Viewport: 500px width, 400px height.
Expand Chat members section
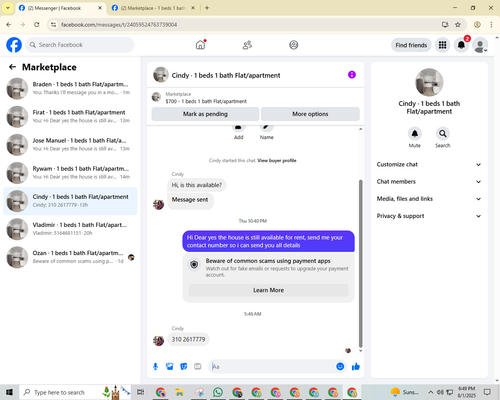pos(429,182)
